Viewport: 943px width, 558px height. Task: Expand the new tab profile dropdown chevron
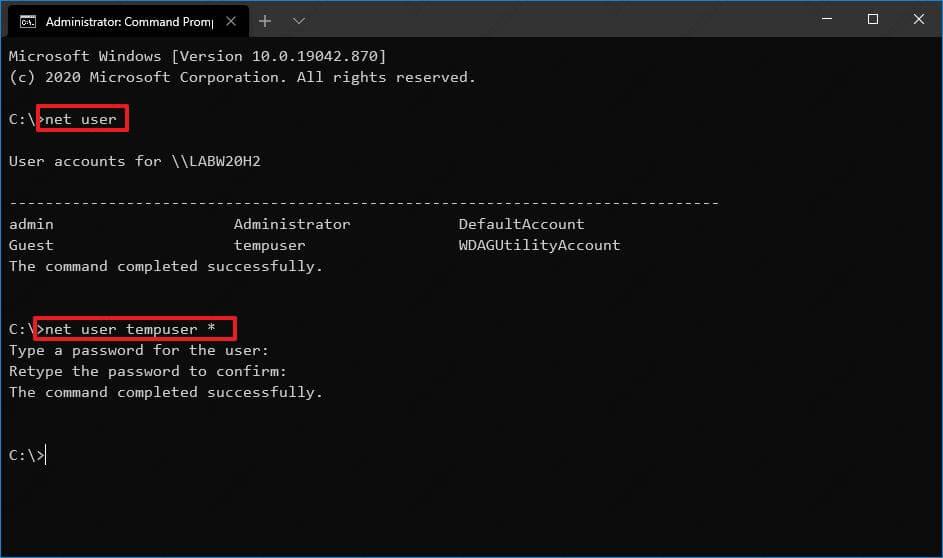298,20
